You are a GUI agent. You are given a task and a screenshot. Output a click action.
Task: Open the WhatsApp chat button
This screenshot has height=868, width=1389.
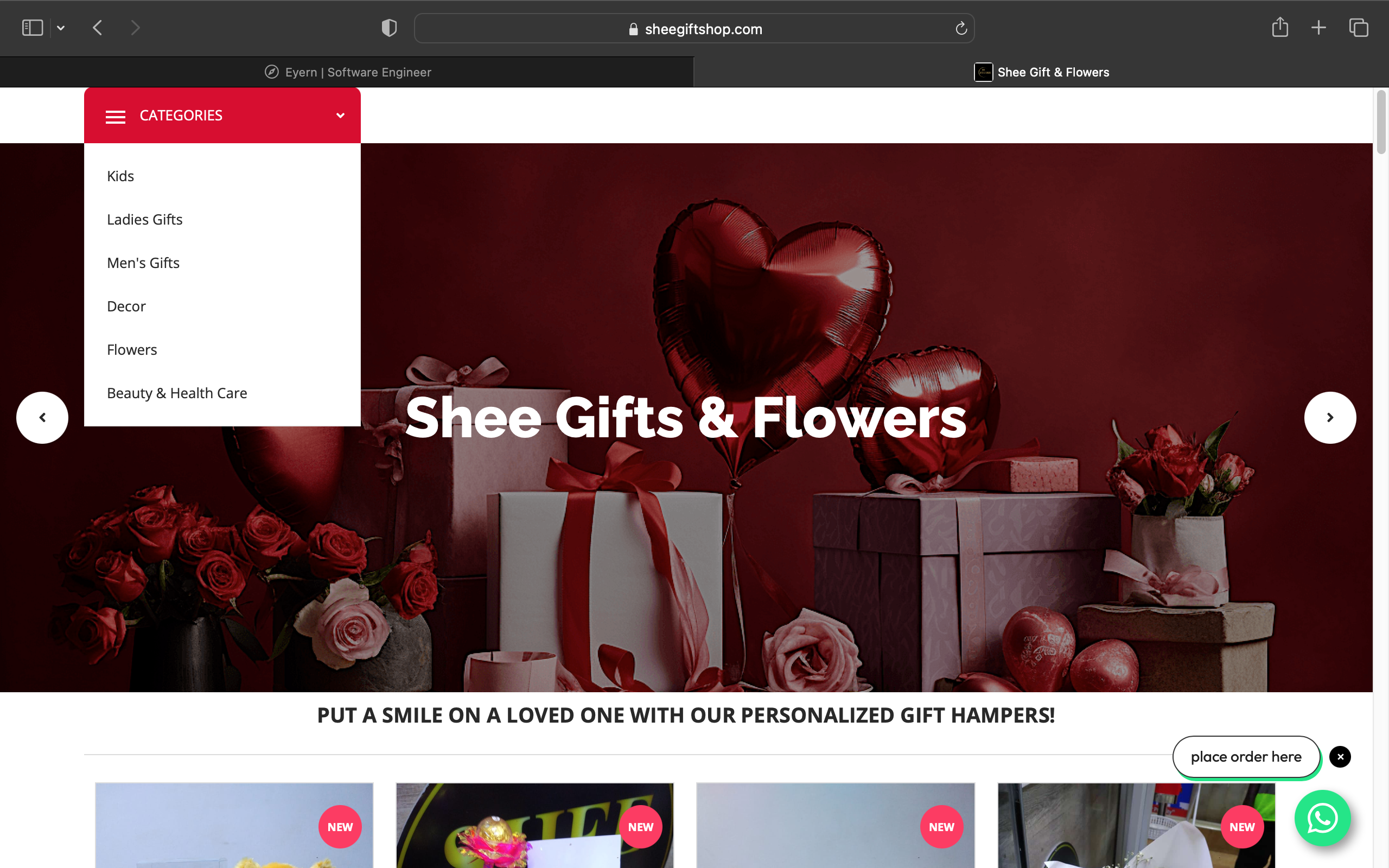[1322, 818]
